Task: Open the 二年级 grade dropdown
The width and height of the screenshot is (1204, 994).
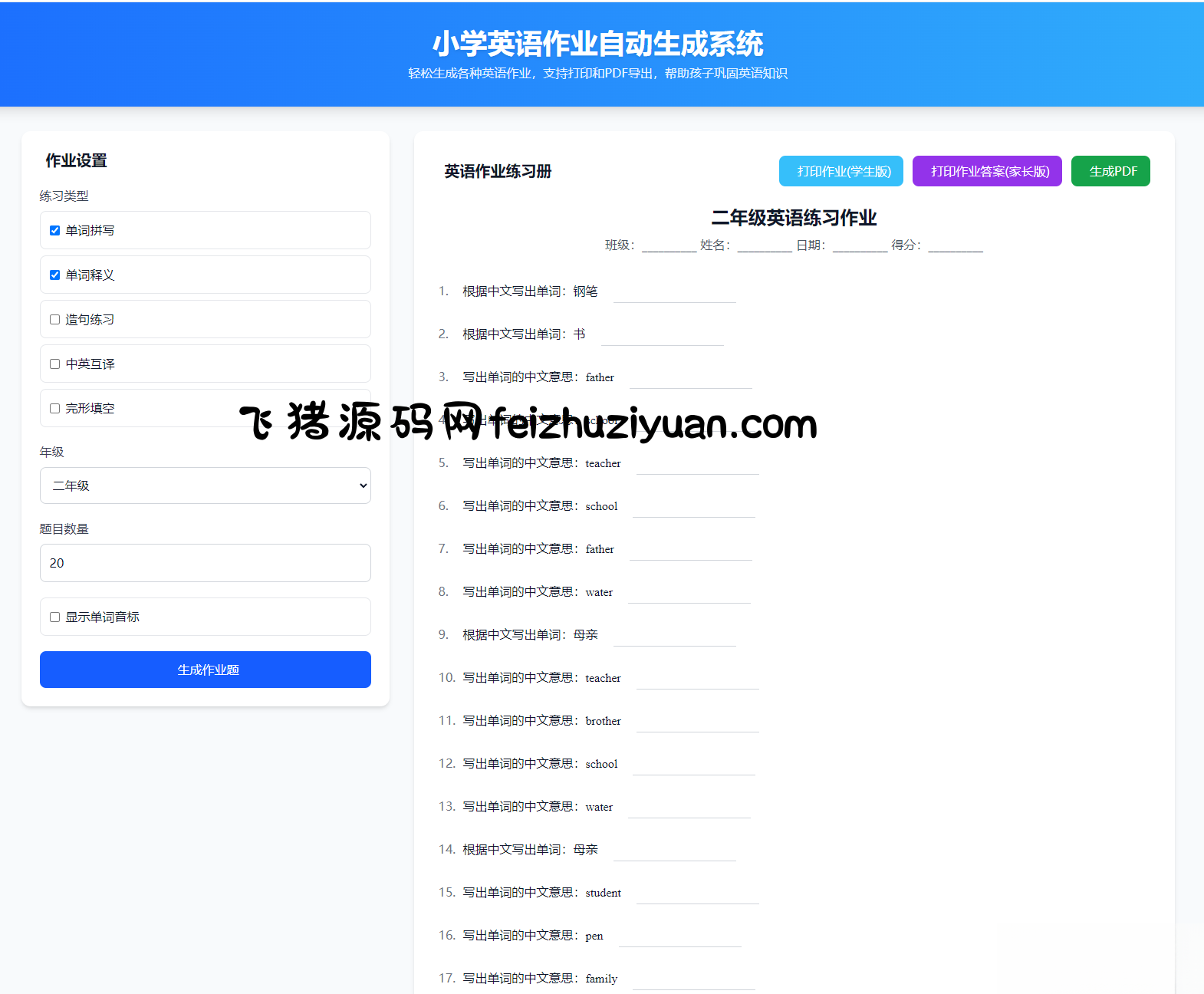Action: pyautogui.click(x=206, y=485)
